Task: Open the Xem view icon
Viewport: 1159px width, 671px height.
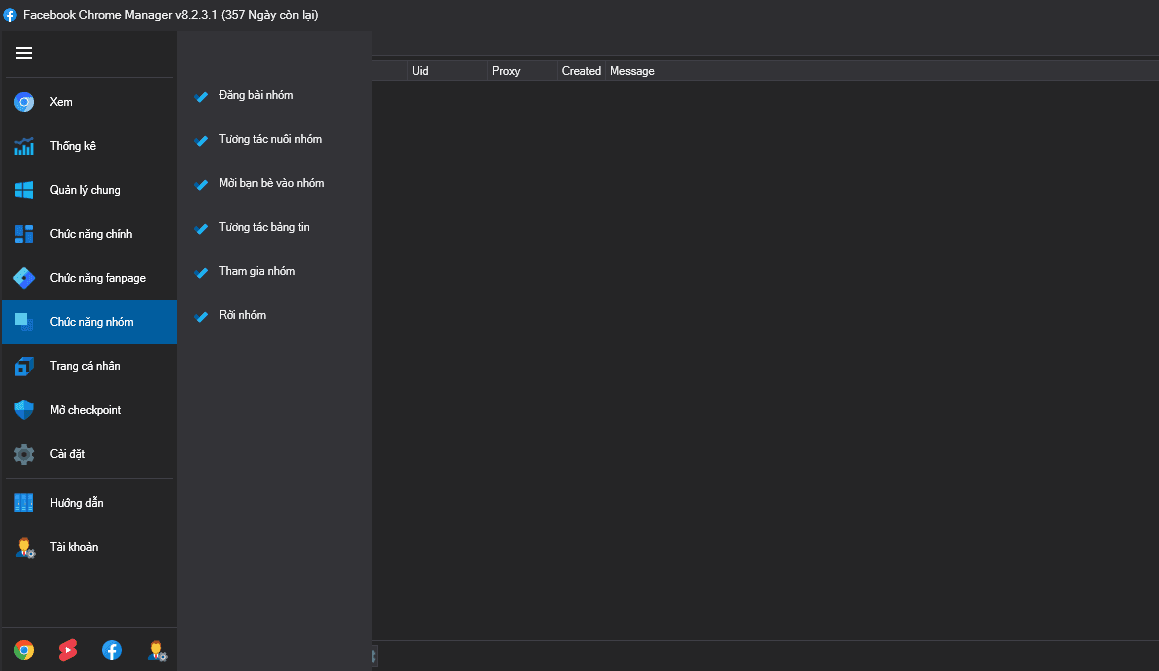Action: pyautogui.click(x=24, y=102)
